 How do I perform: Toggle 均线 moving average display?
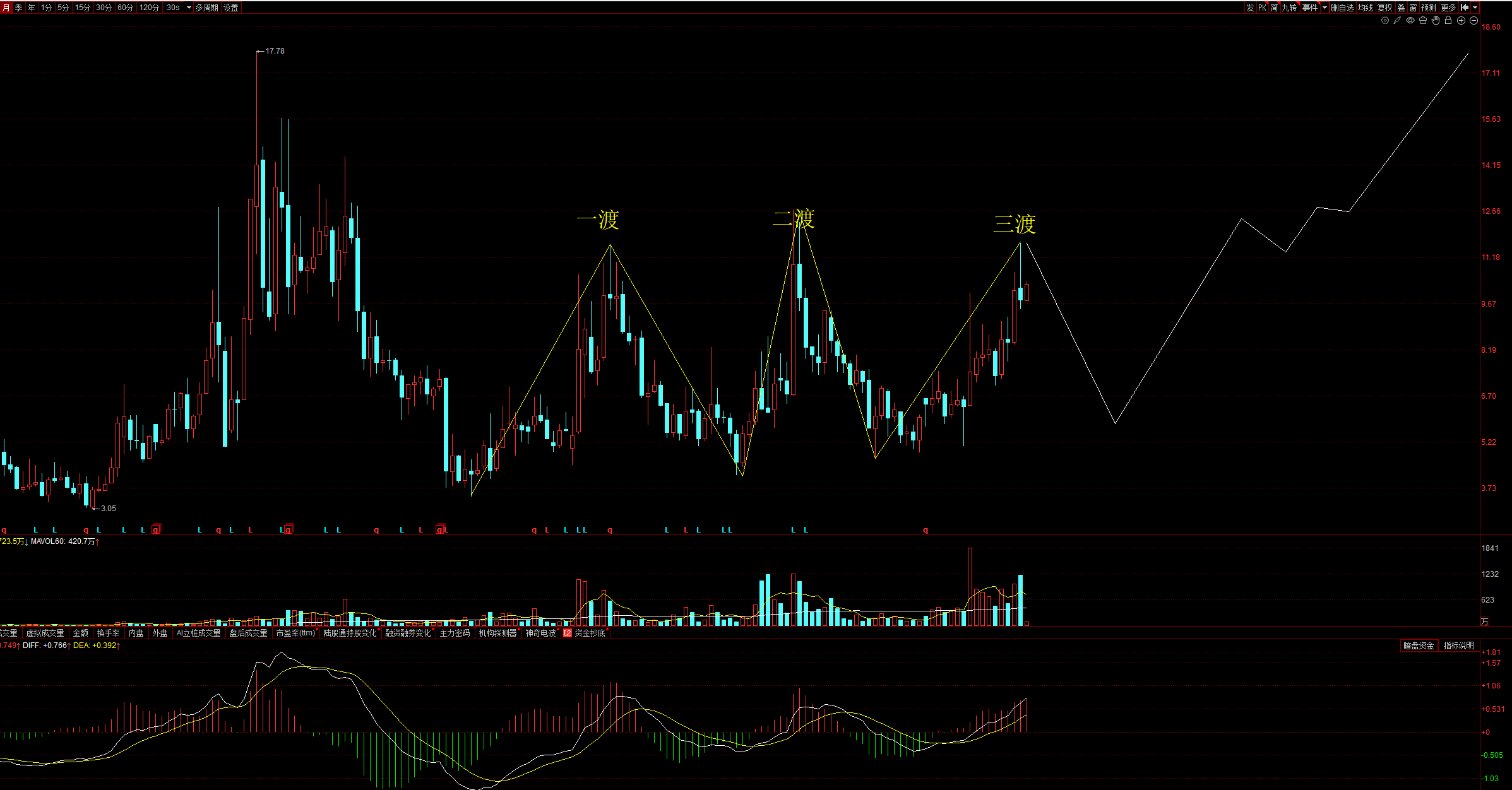tap(1366, 8)
